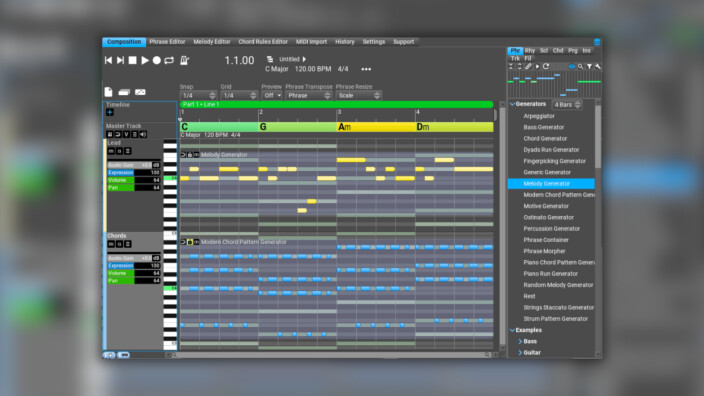Change the Snap value stepper

(212, 96)
